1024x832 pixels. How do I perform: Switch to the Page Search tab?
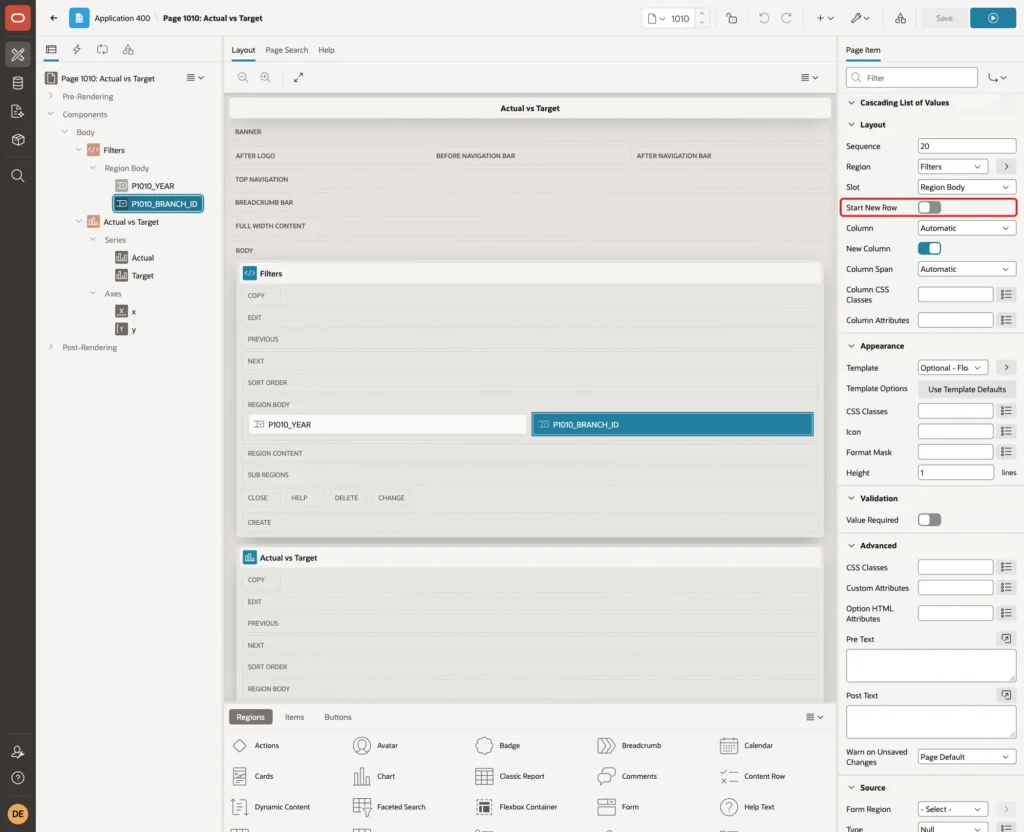(x=286, y=50)
